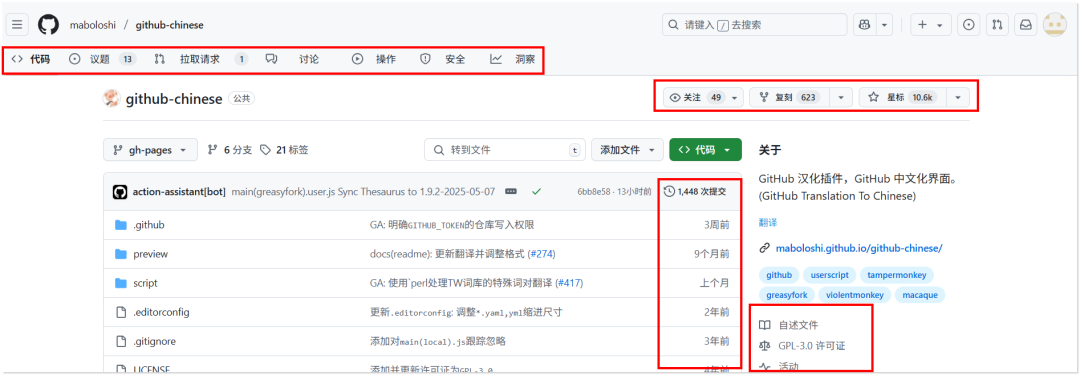1080x375 pixels.
Task: Switch to the 洞察 tab
Action: click(x=513, y=59)
